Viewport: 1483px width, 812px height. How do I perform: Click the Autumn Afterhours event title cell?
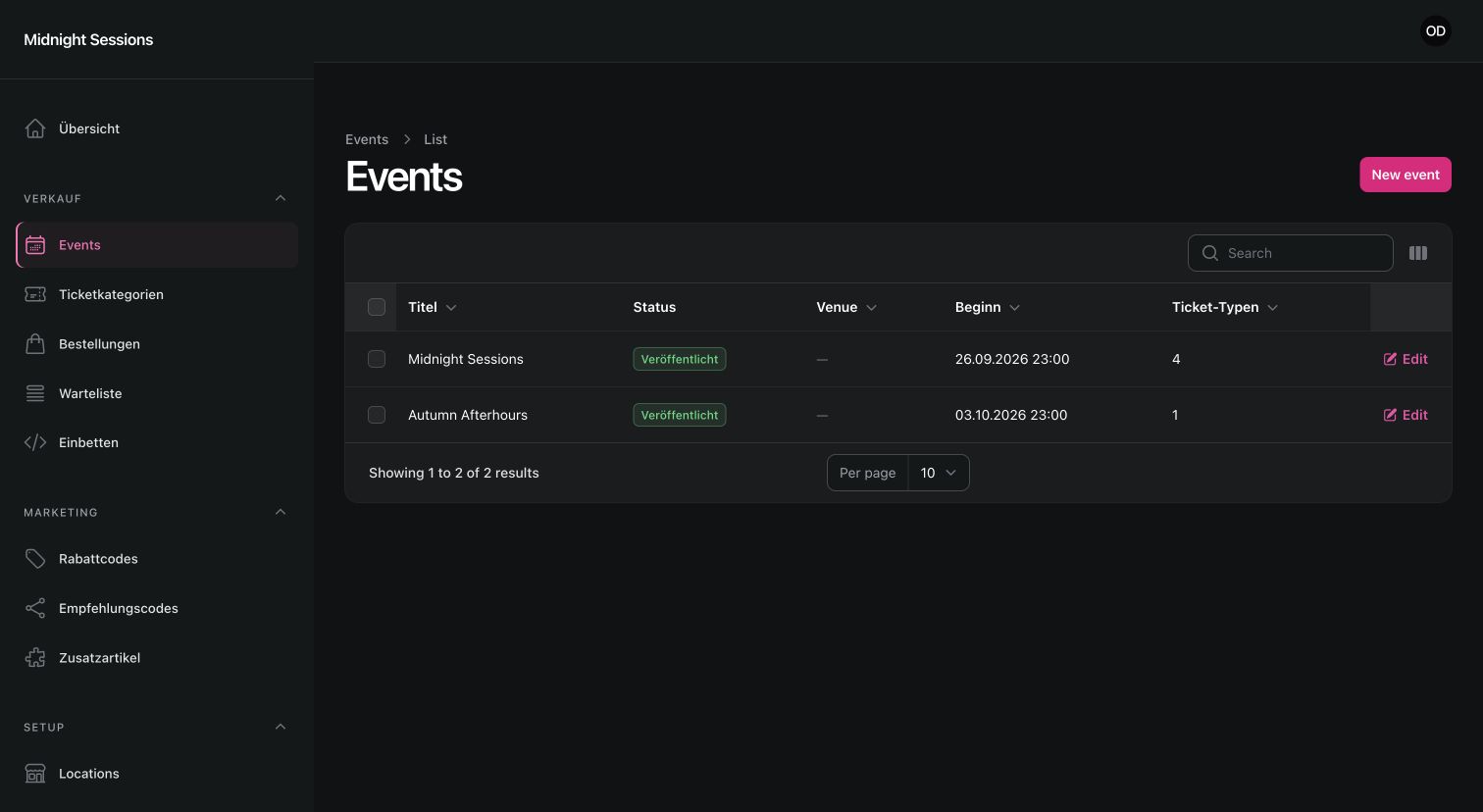tap(468, 415)
